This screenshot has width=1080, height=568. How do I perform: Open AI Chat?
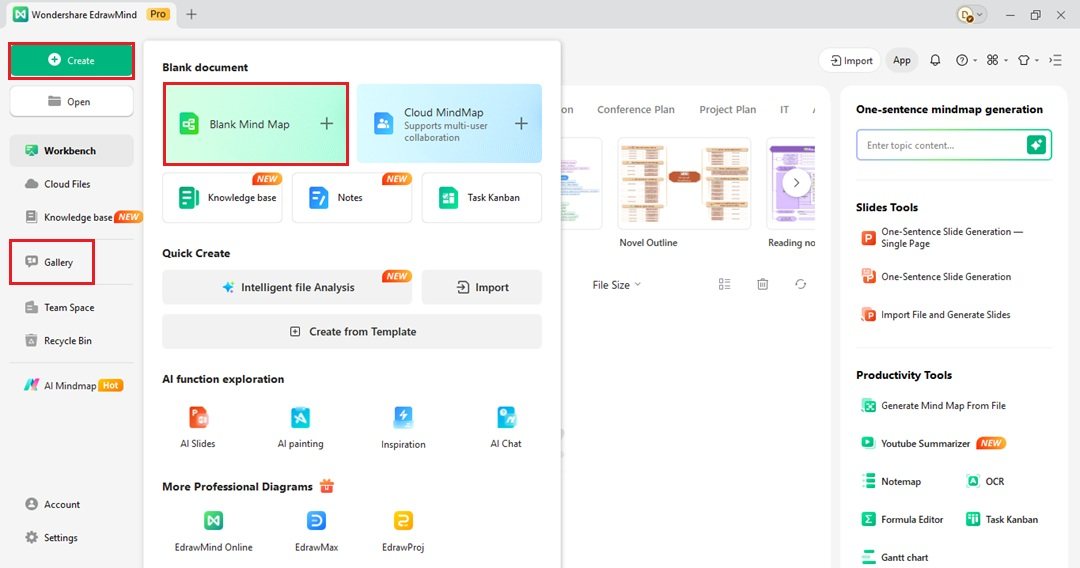click(506, 427)
